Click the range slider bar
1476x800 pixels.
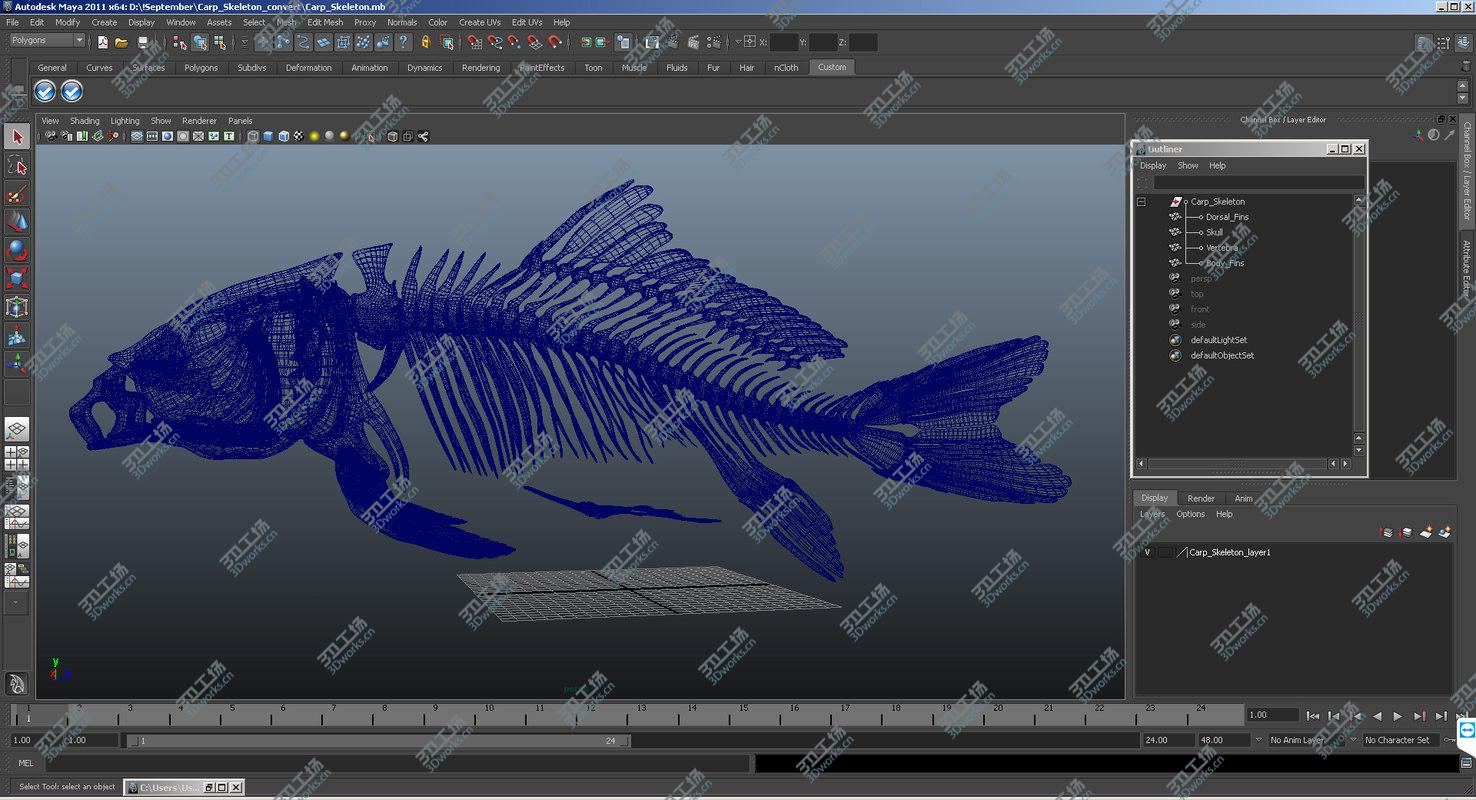pyautogui.click(x=378, y=741)
